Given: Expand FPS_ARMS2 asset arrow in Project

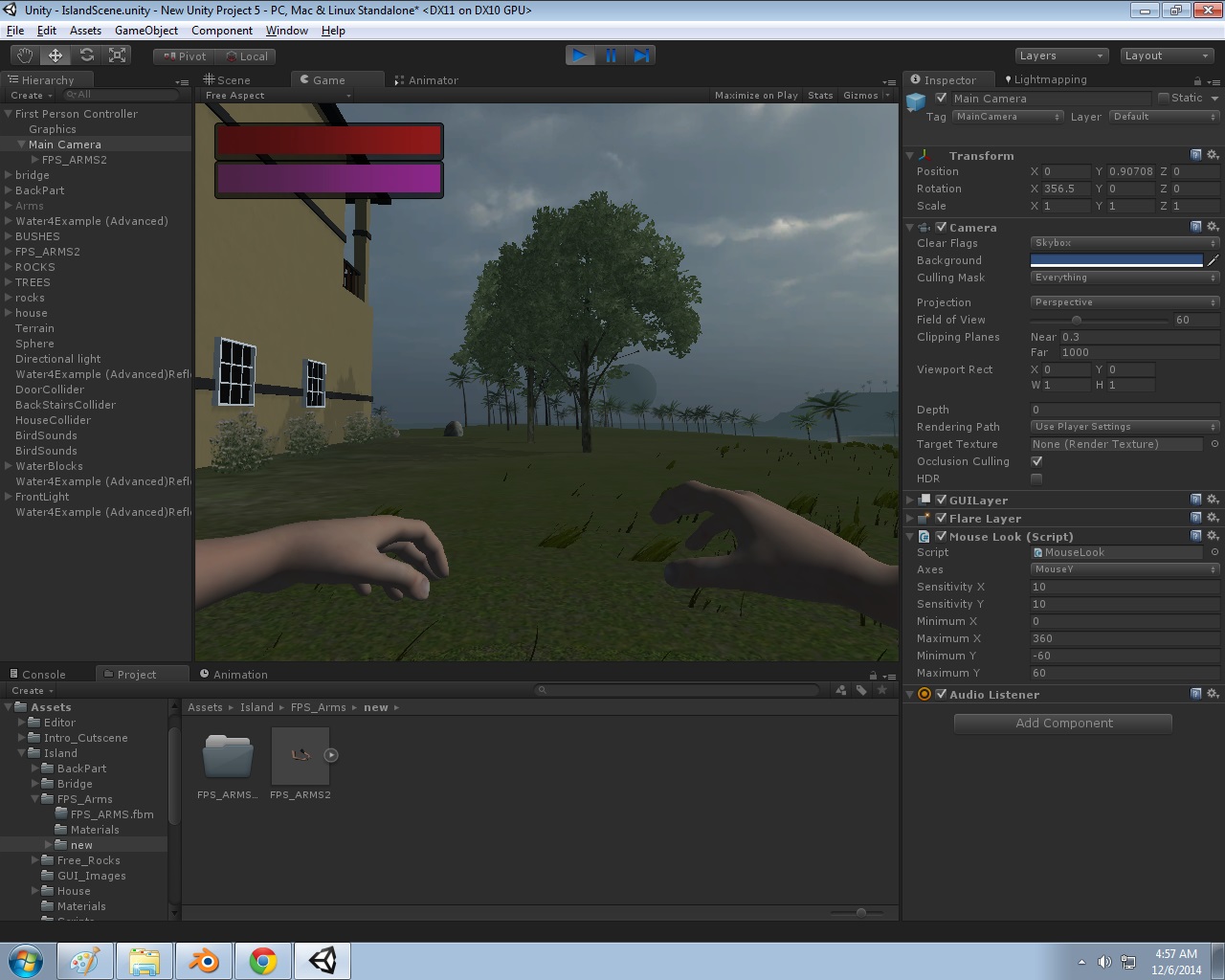Looking at the screenshot, I should pyautogui.click(x=331, y=755).
